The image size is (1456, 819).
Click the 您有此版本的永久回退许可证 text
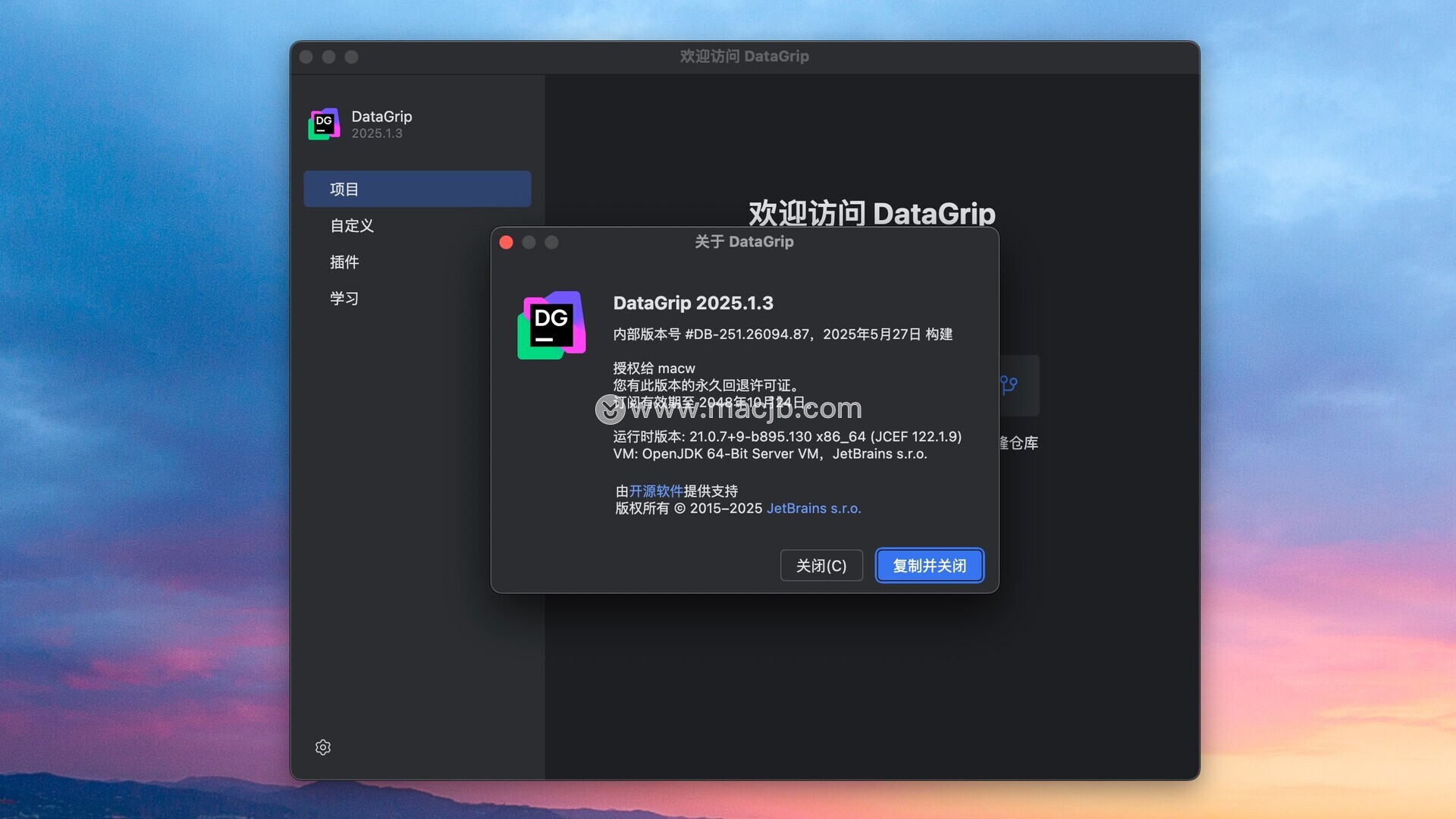point(706,385)
